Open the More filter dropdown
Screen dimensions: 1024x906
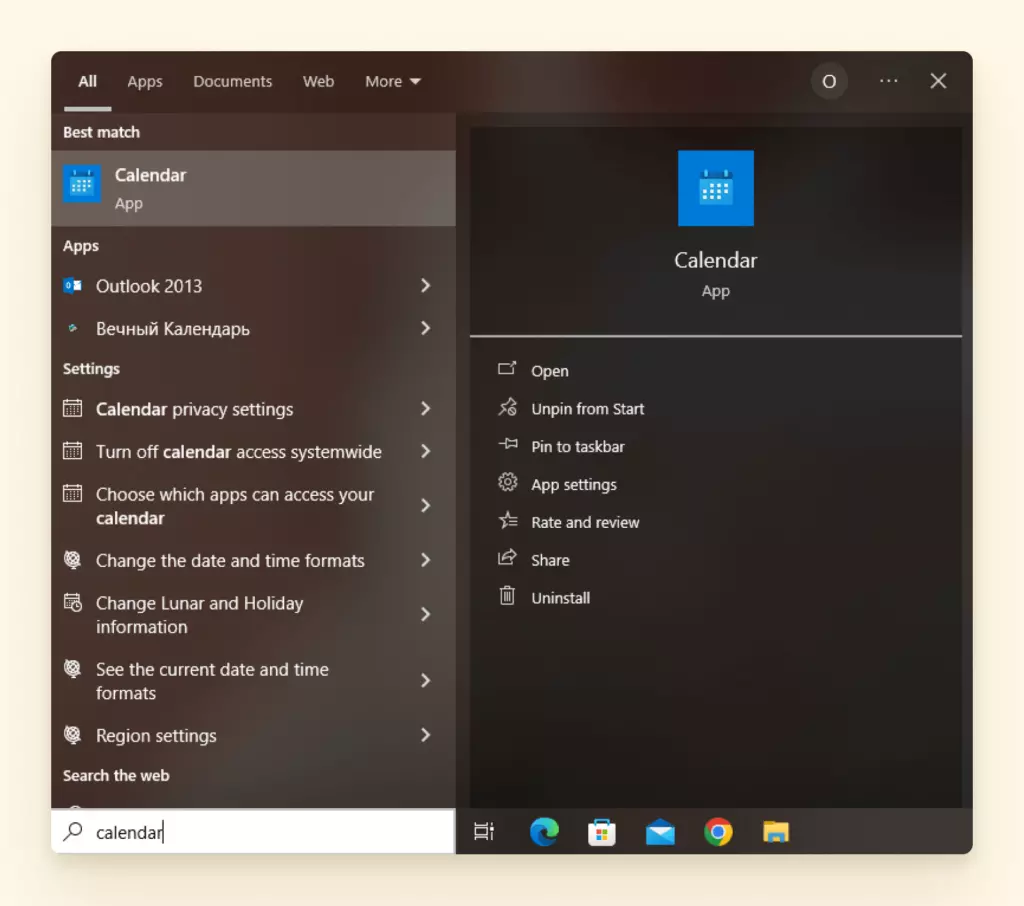pos(393,82)
